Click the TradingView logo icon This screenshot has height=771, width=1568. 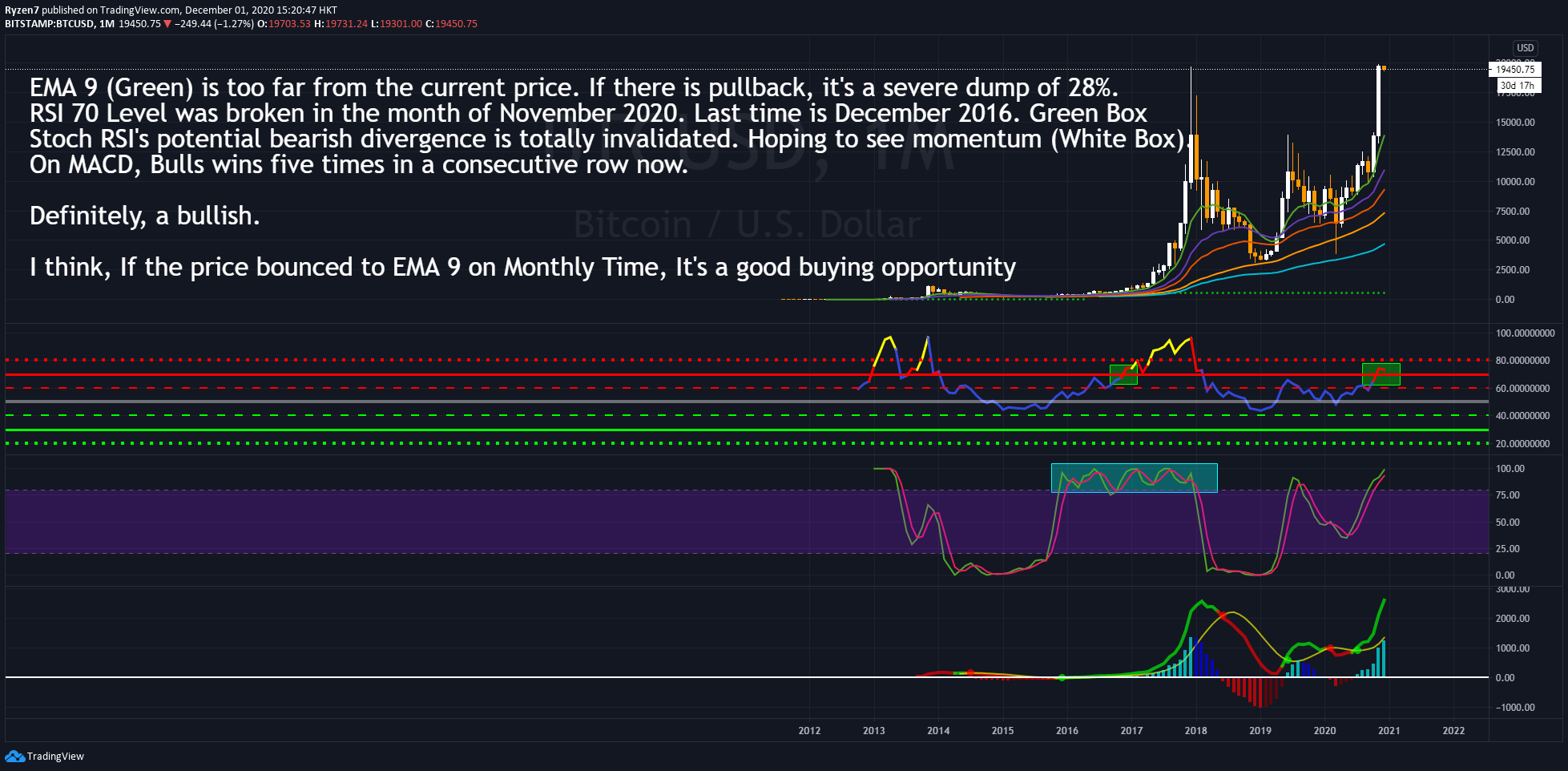14,756
